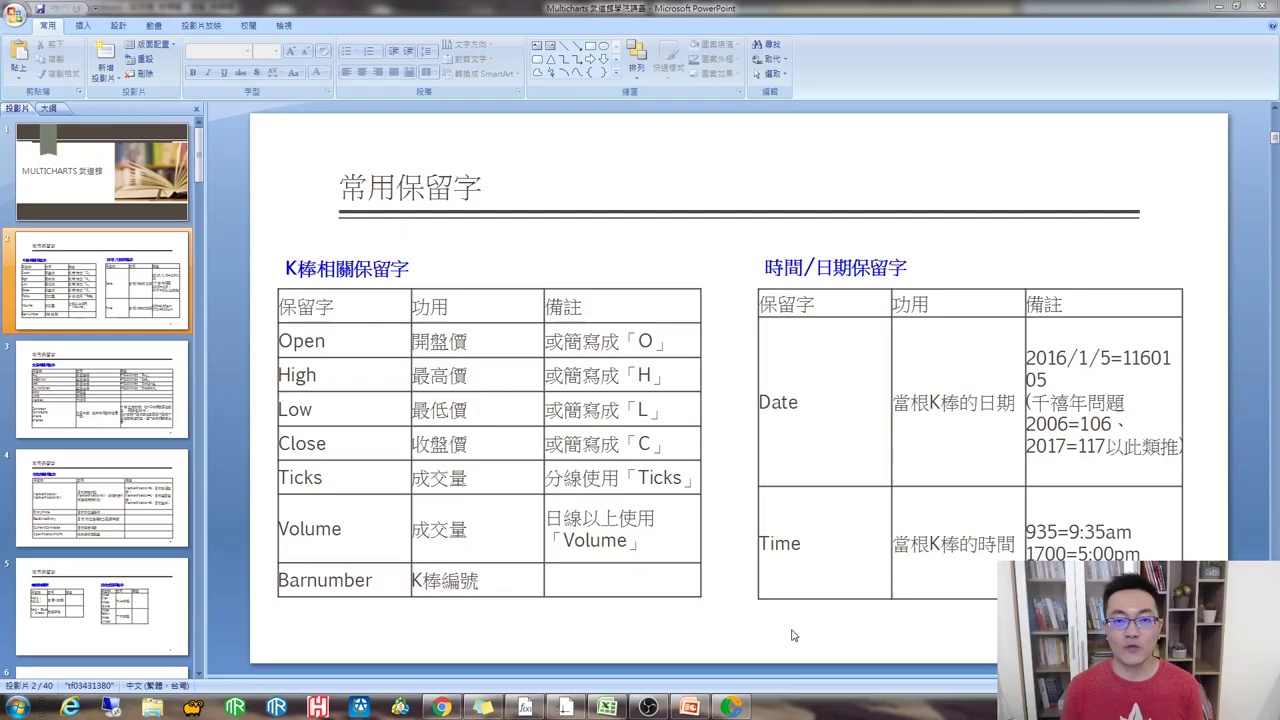Viewport: 1280px width, 720px height.
Task: Save the presentation from quick access toolbar
Action: coord(40,8)
